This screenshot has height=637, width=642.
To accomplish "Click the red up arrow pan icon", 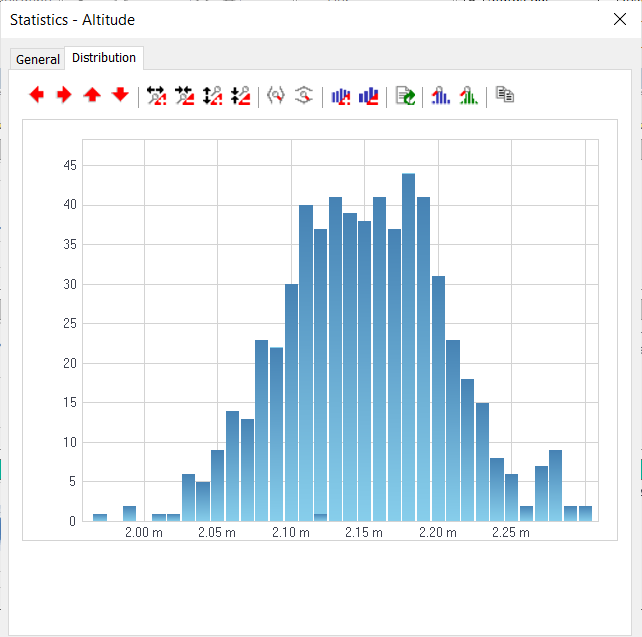I will pyautogui.click(x=92, y=95).
